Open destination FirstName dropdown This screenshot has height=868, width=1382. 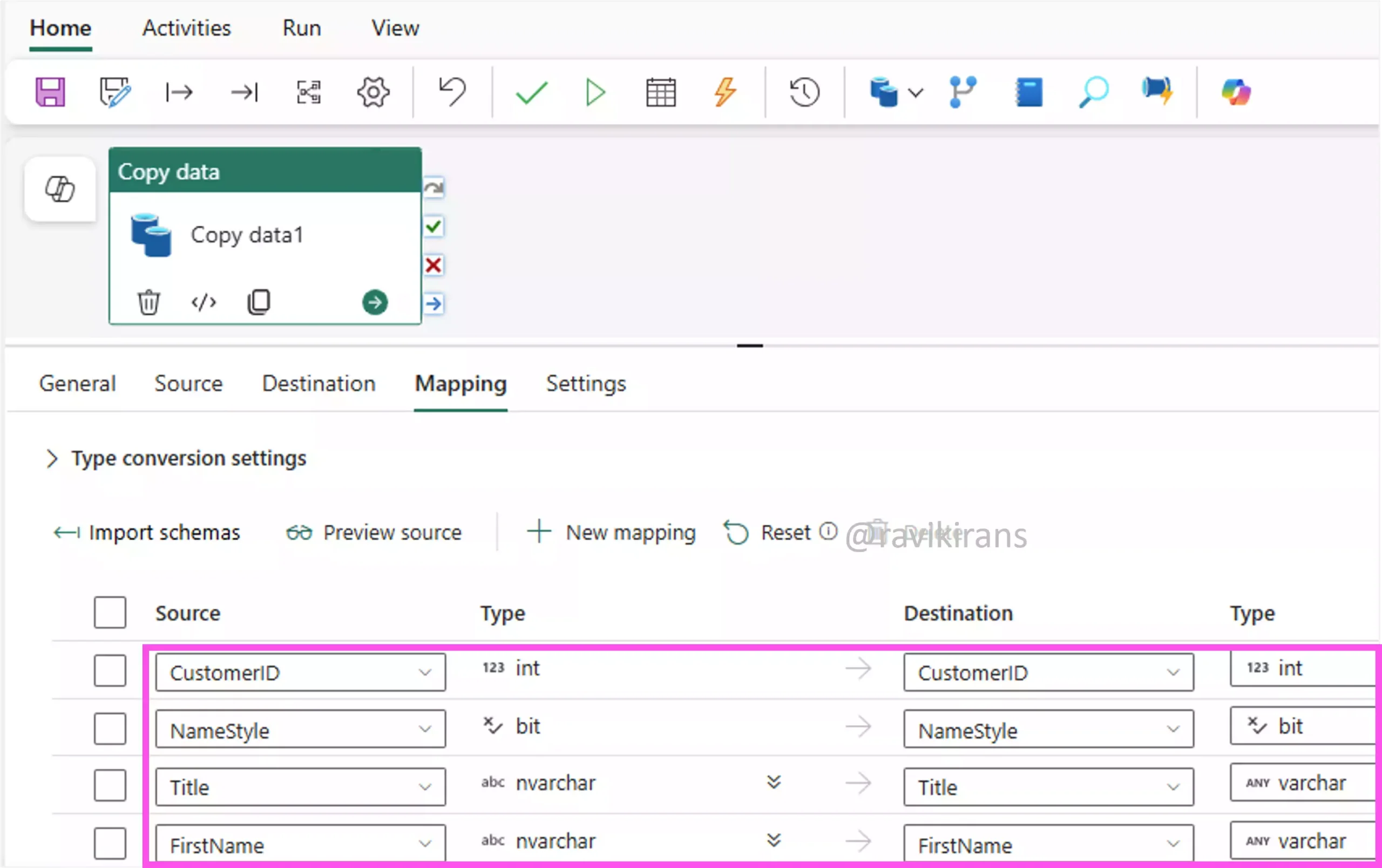point(1048,844)
